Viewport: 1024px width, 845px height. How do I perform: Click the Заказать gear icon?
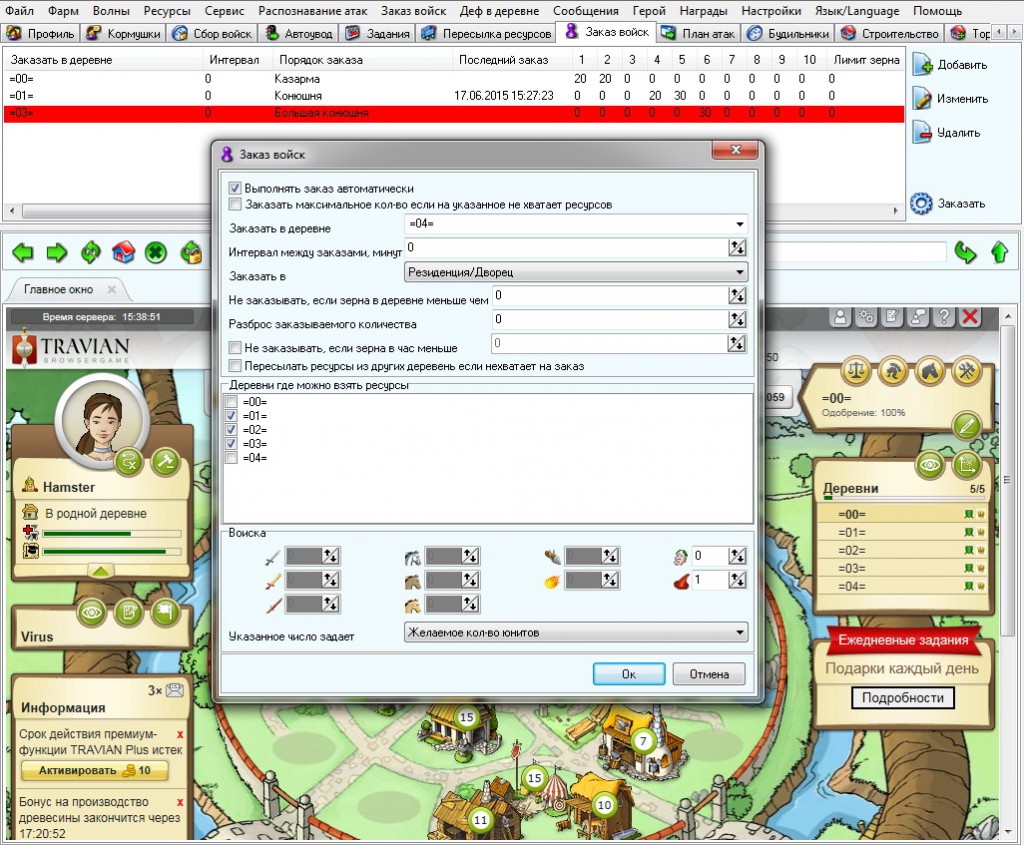921,203
